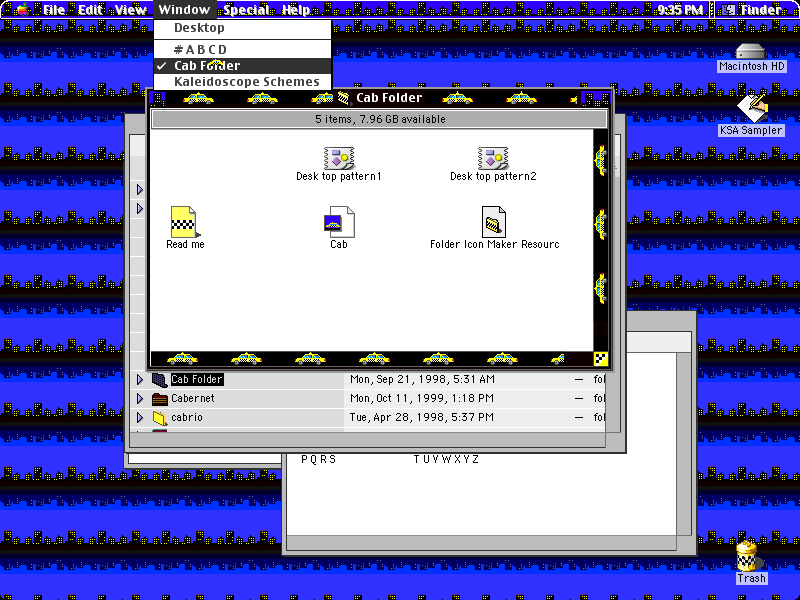Click the folder proxy icon in Cab Folder title bar

(x=344, y=97)
